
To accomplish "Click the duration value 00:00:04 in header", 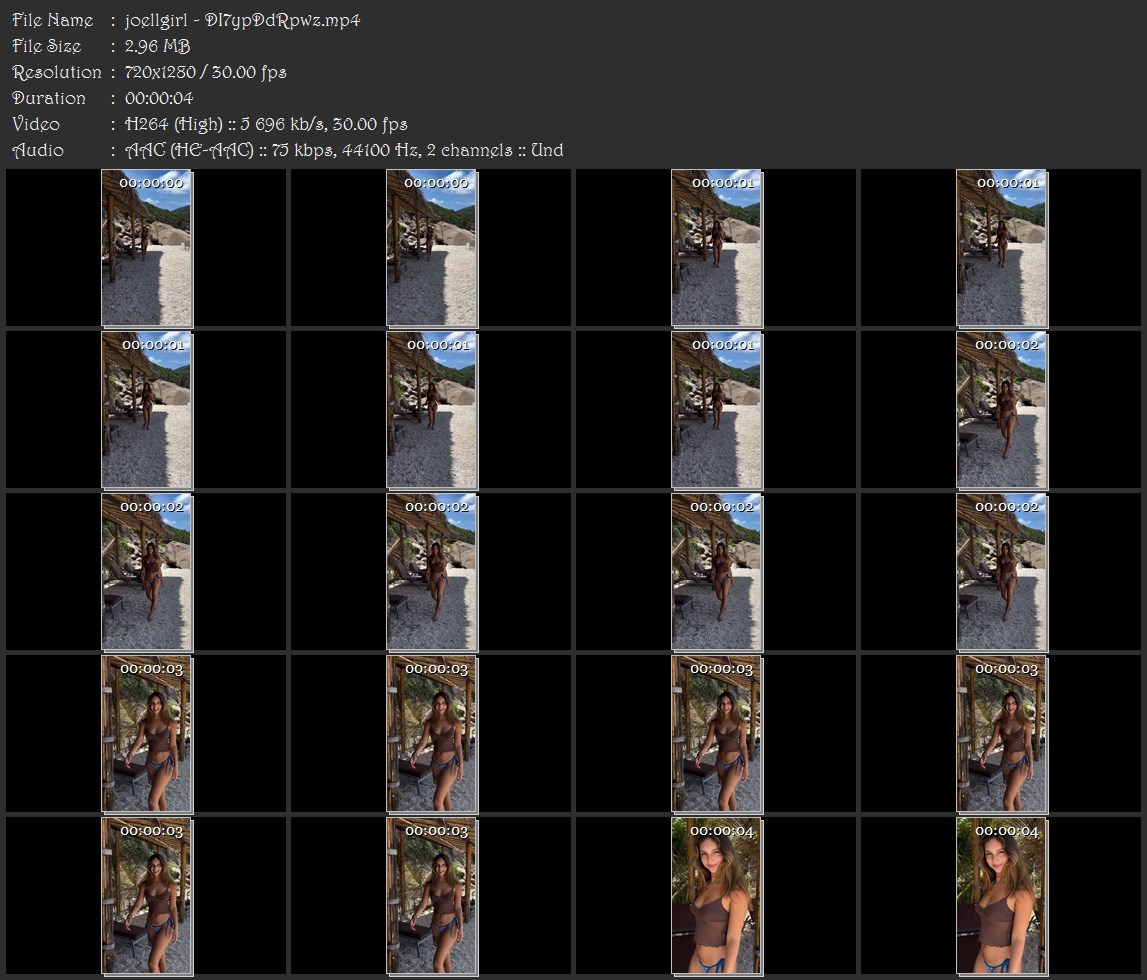I will (x=159, y=98).
